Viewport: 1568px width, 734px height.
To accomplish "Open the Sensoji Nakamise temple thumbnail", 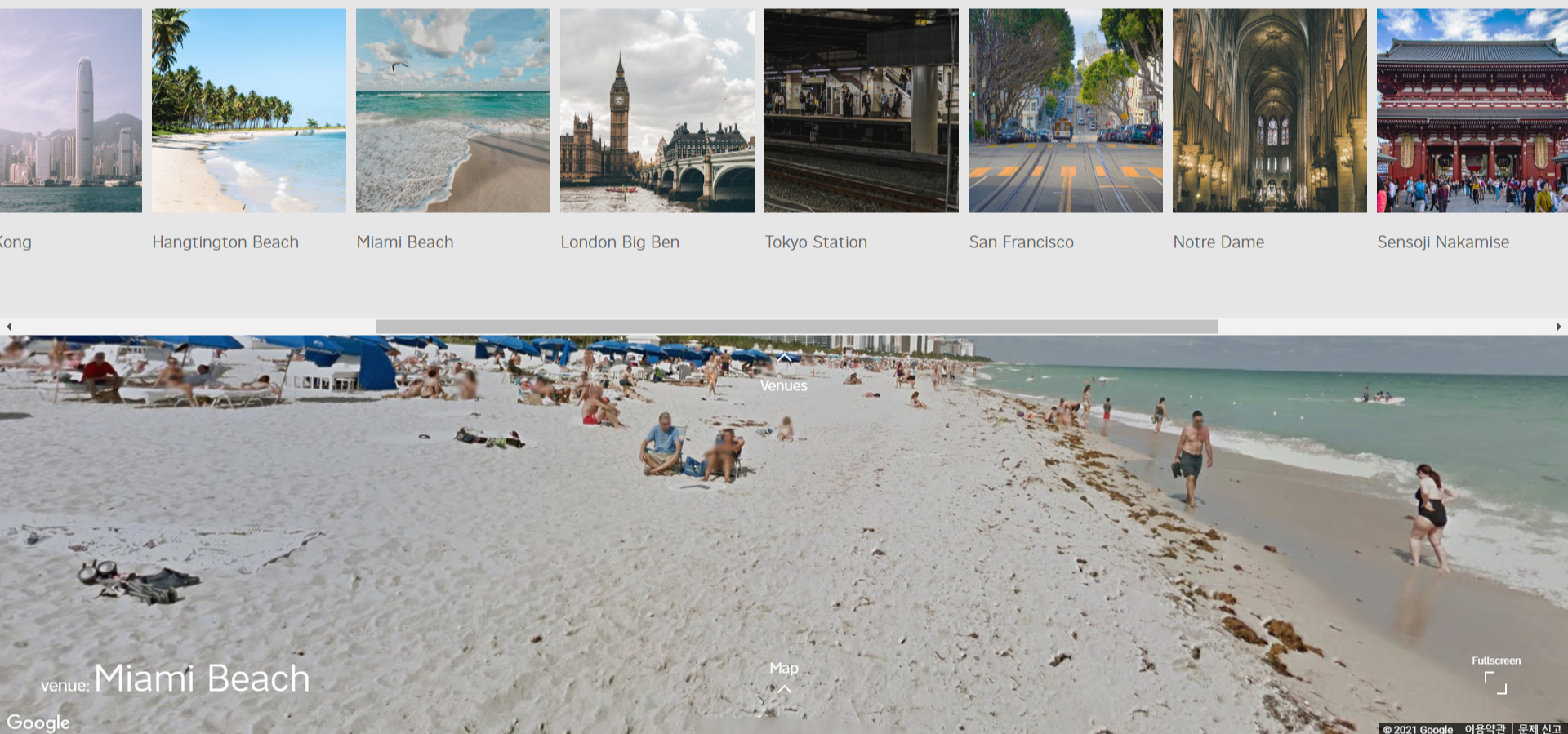I will coord(1472,111).
